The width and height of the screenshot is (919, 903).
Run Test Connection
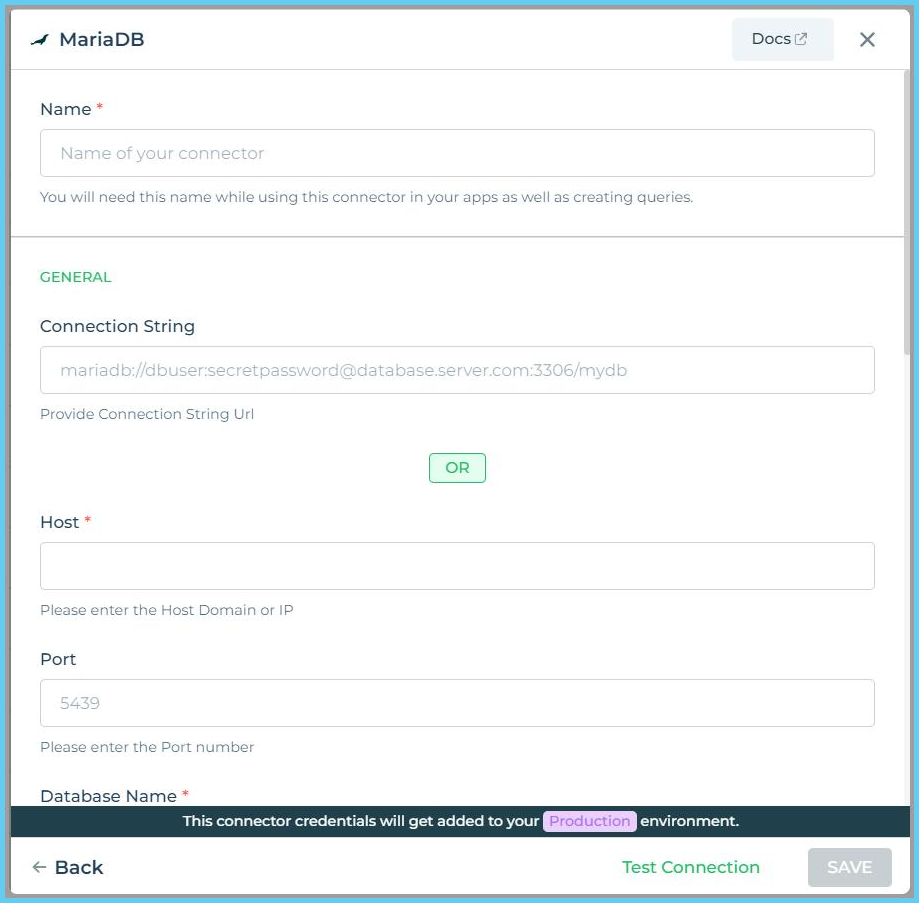pyautogui.click(x=690, y=867)
